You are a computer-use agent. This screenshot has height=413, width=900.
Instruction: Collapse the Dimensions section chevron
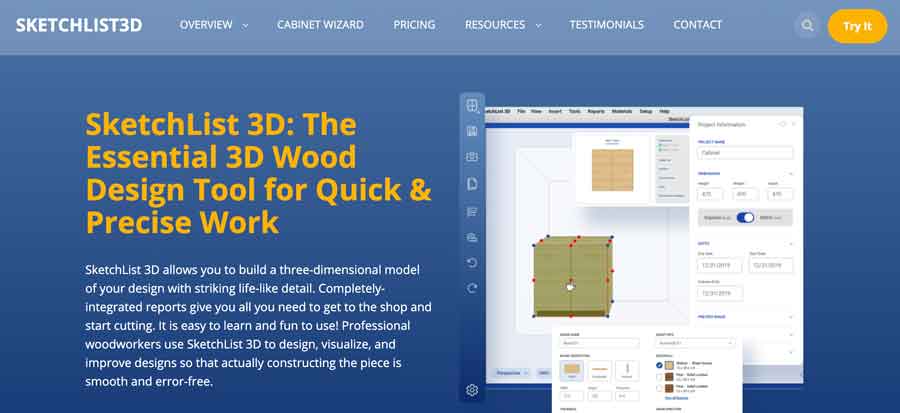790,173
